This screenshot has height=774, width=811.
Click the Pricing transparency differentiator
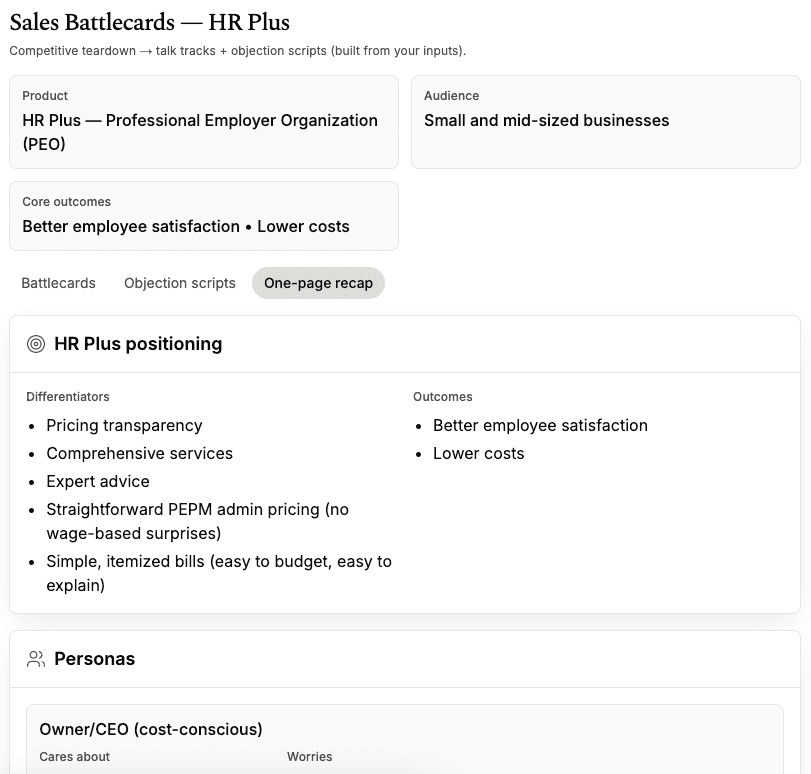click(124, 425)
